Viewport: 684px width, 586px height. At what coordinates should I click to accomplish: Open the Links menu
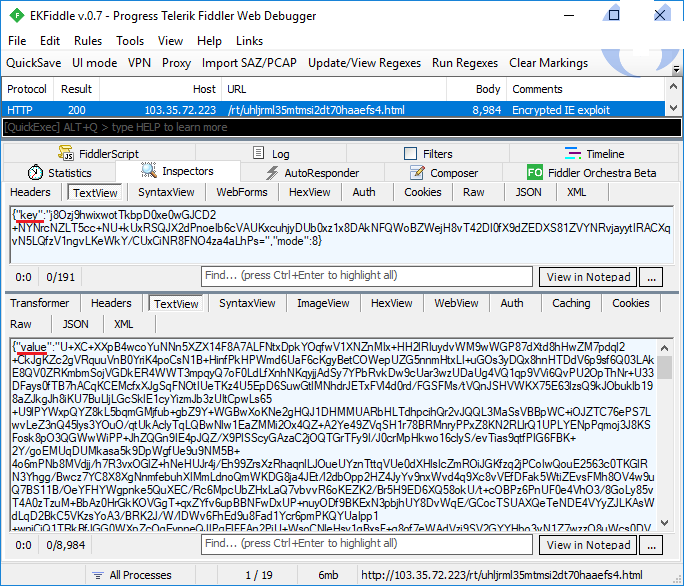coord(249,41)
